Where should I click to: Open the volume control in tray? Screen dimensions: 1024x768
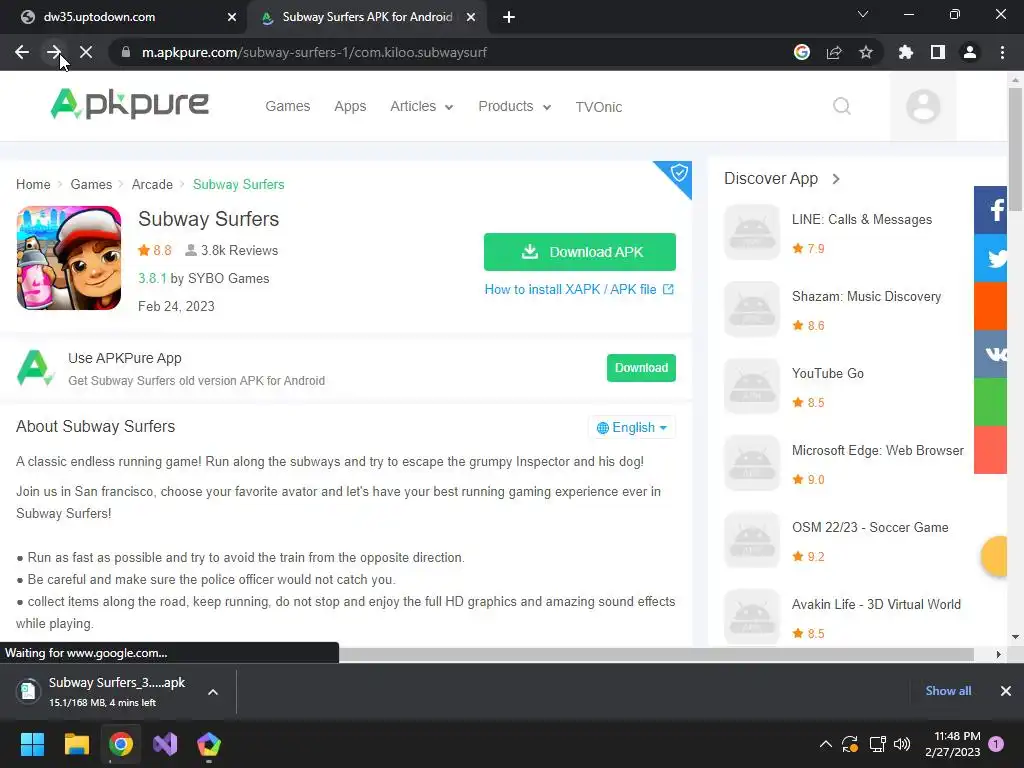[902, 744]
